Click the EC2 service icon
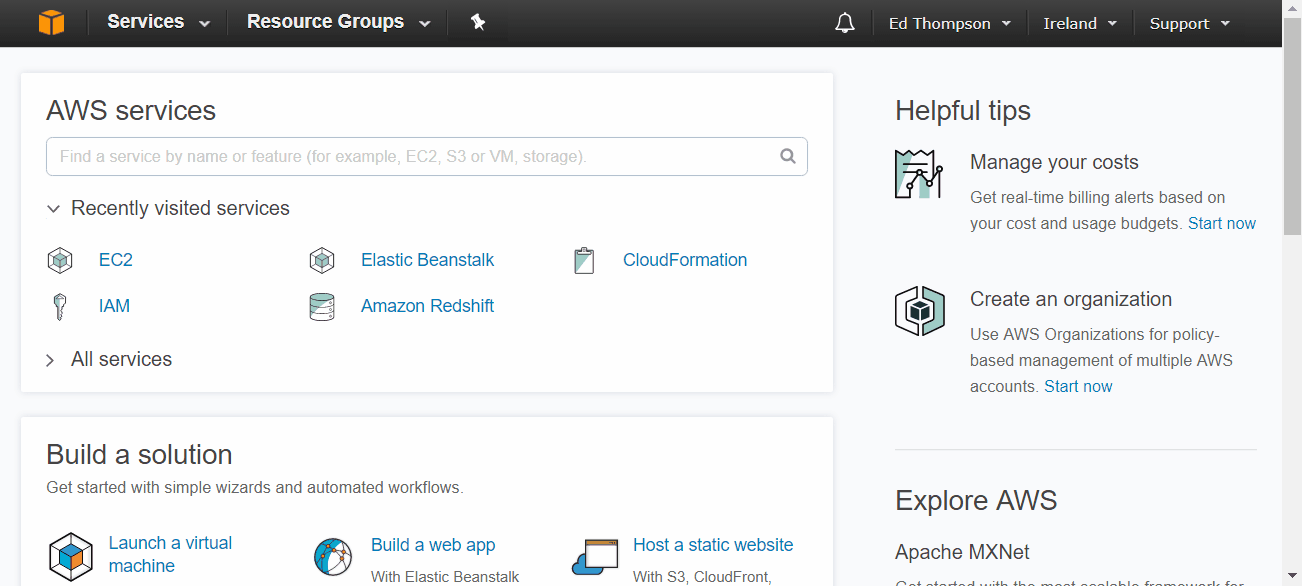 (60, 261)
